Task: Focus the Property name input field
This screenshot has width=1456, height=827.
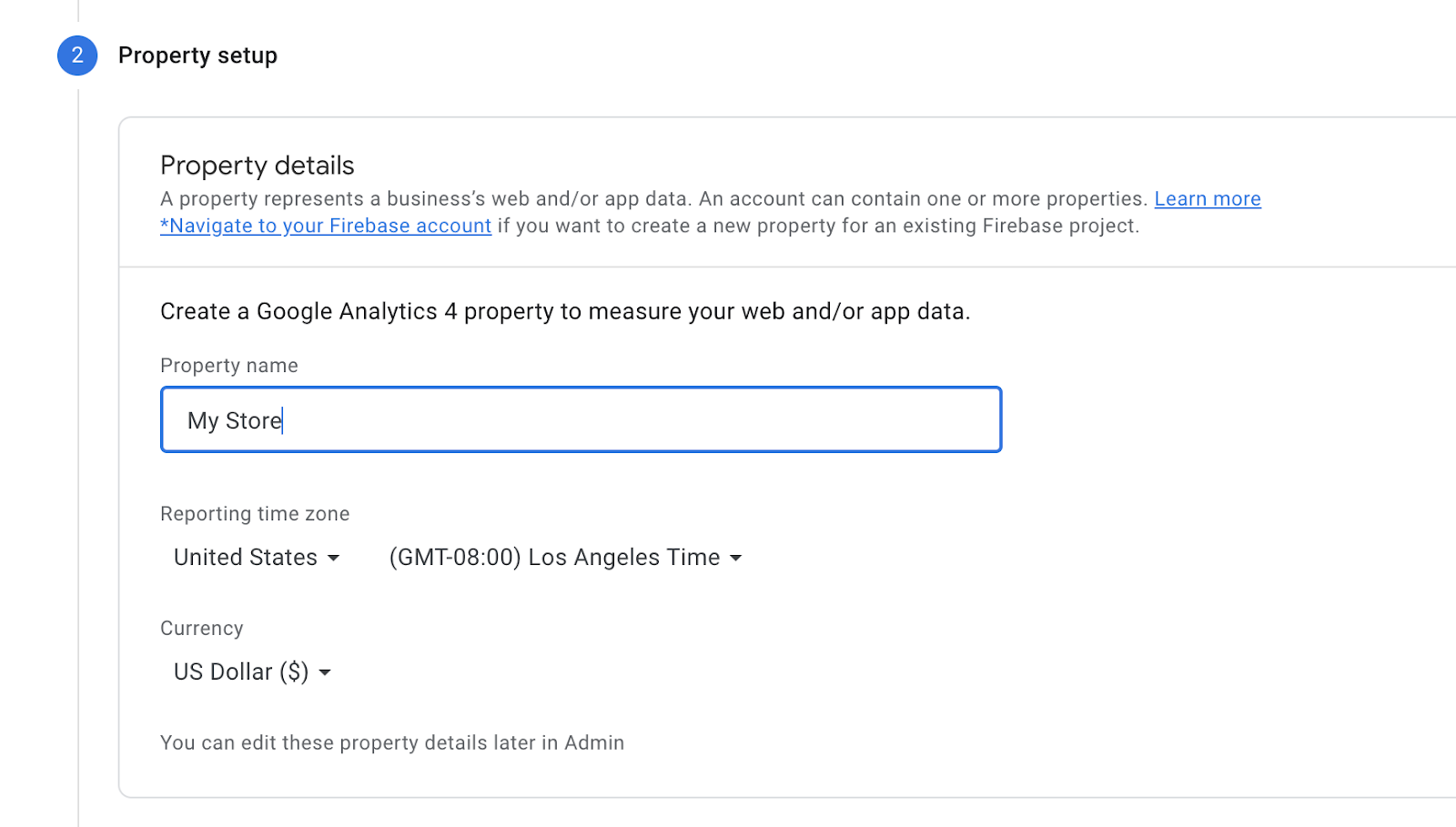Action: coord(637,419)
